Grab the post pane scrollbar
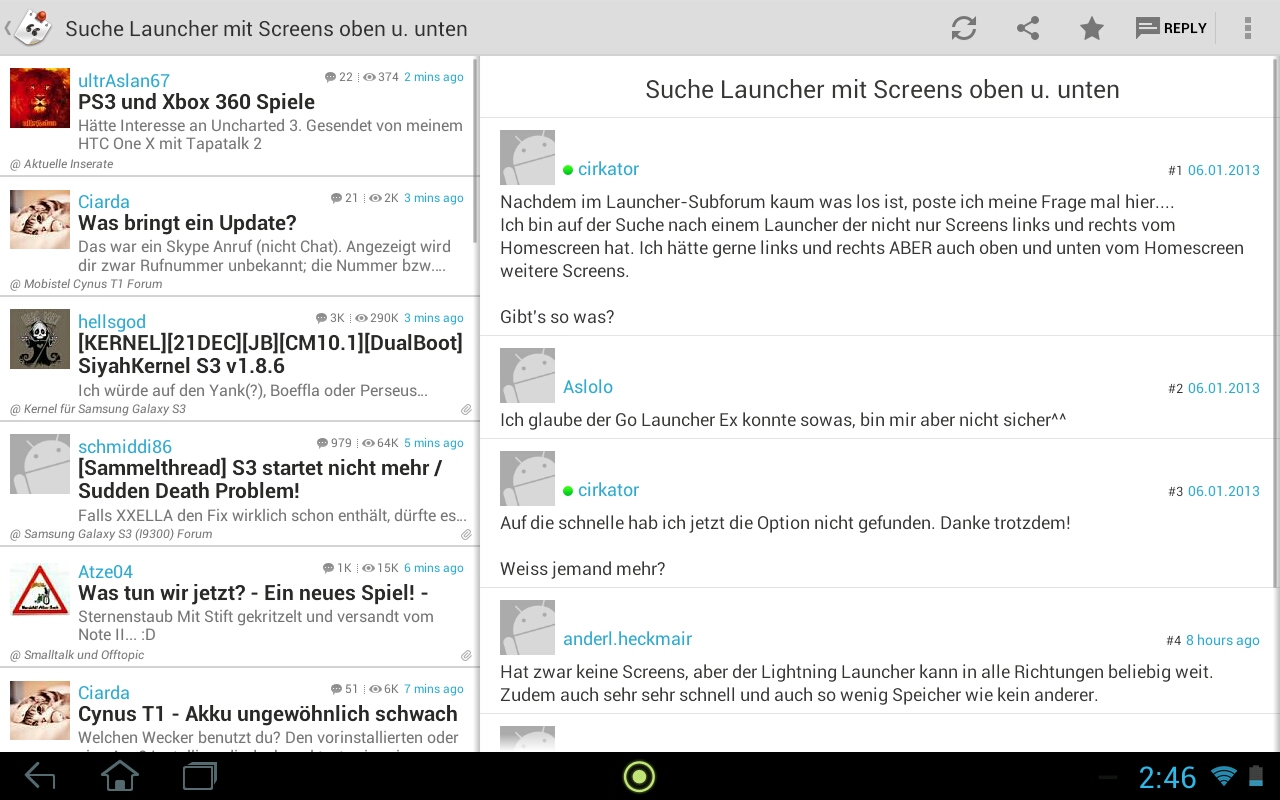 pos(1275,323)
